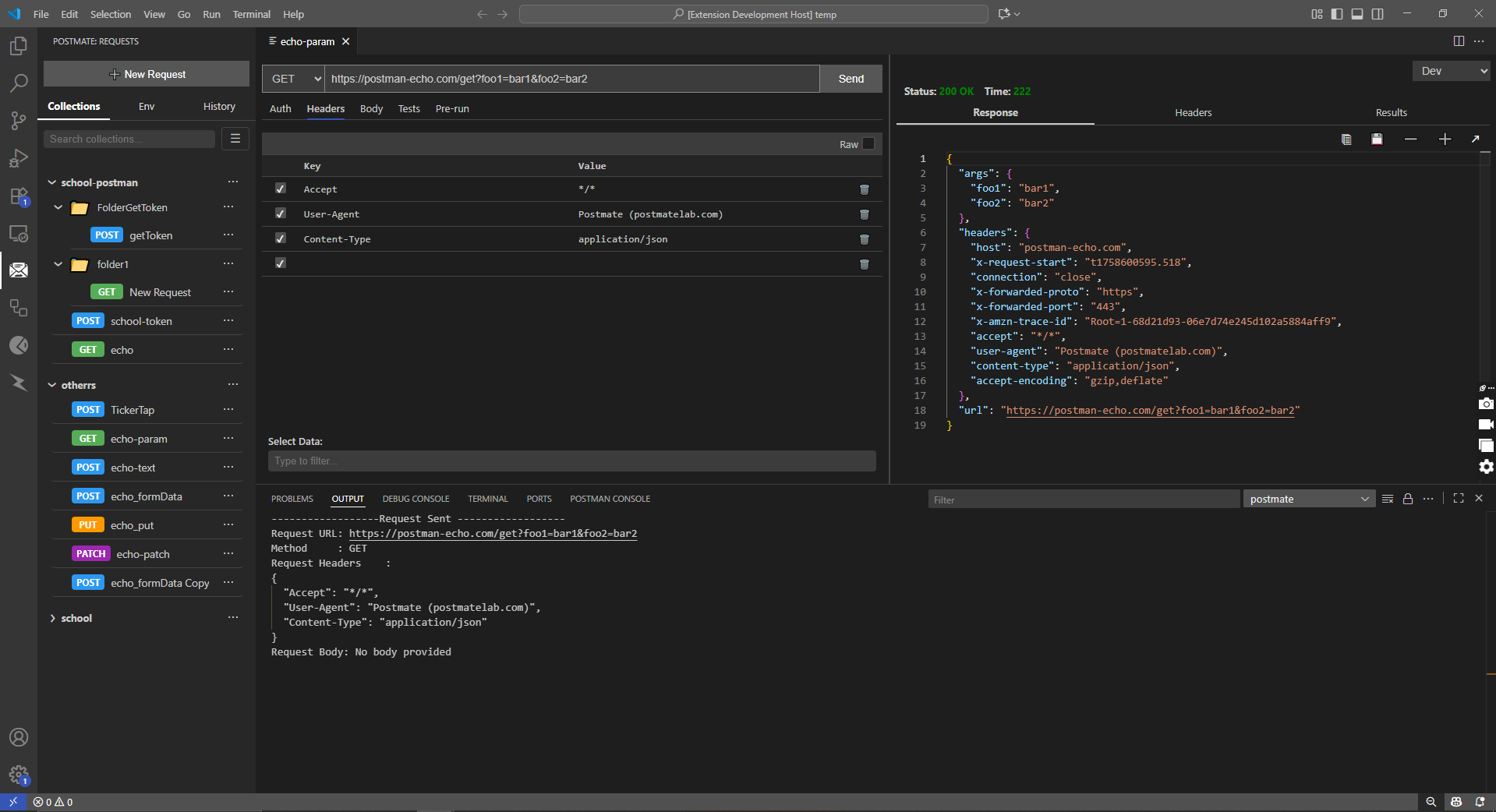Screen dimensions: 1496x812
Task: Copy the response body to clipboard
Action: [1346, 139]
